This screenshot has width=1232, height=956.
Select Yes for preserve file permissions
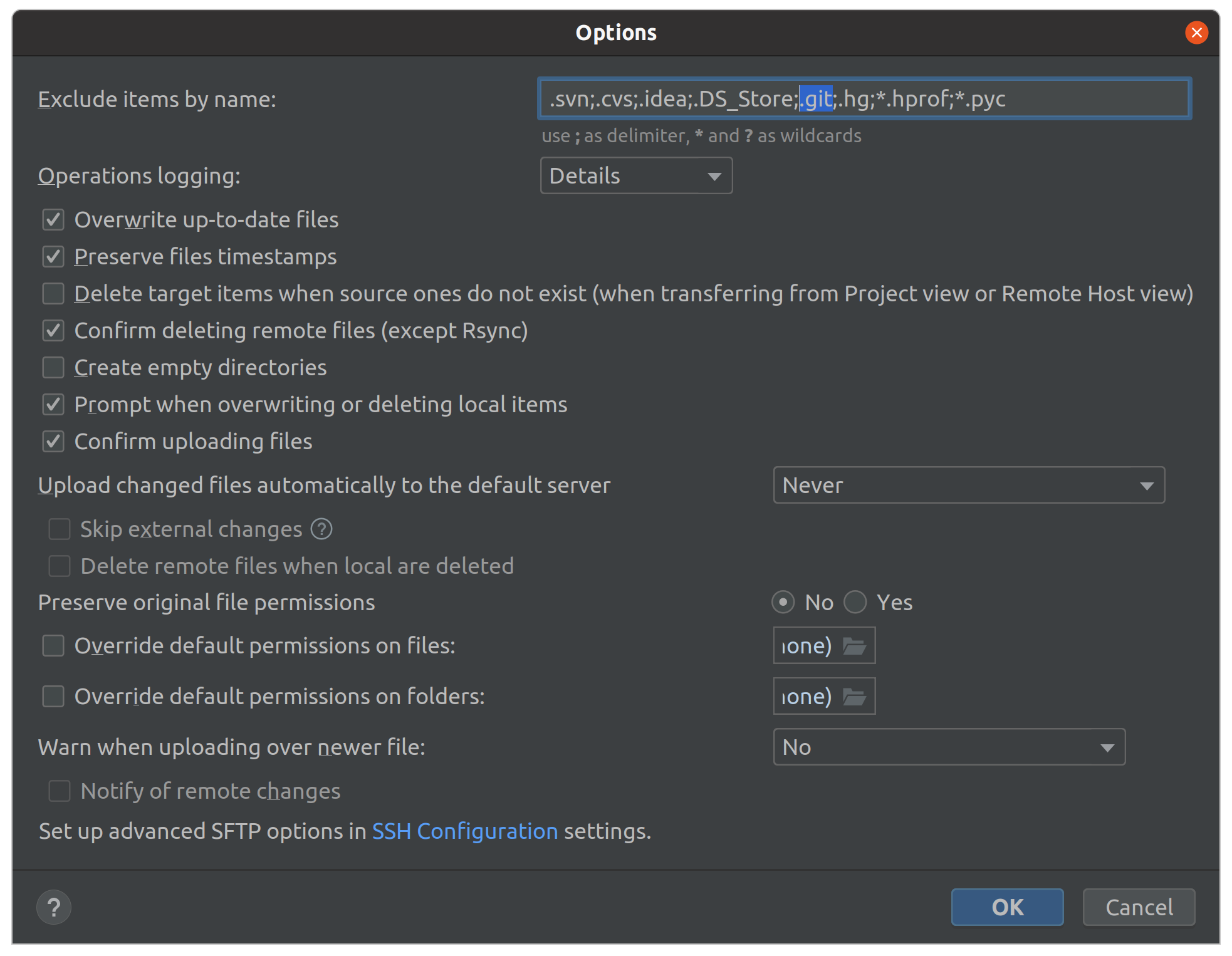855,603
